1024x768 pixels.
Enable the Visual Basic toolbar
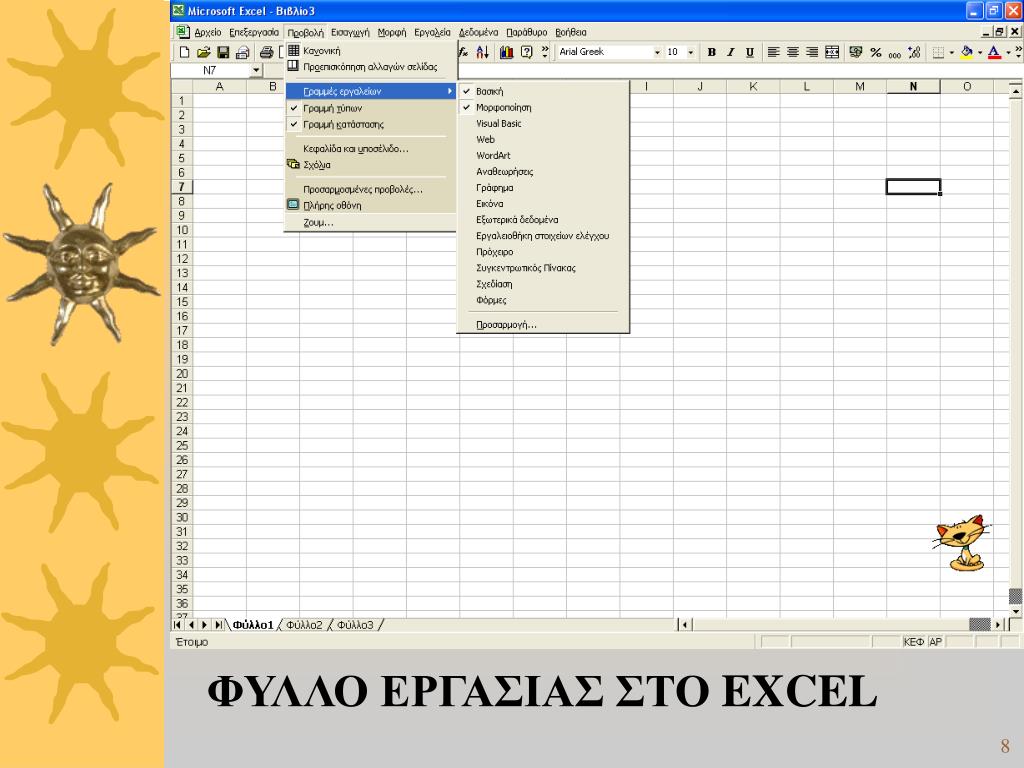point(543,123)
